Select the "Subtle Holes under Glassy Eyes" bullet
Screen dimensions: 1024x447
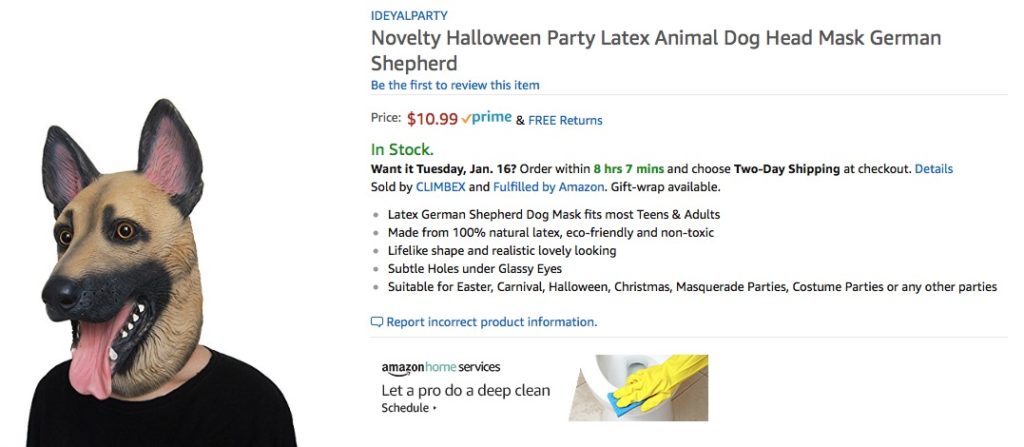474,269
